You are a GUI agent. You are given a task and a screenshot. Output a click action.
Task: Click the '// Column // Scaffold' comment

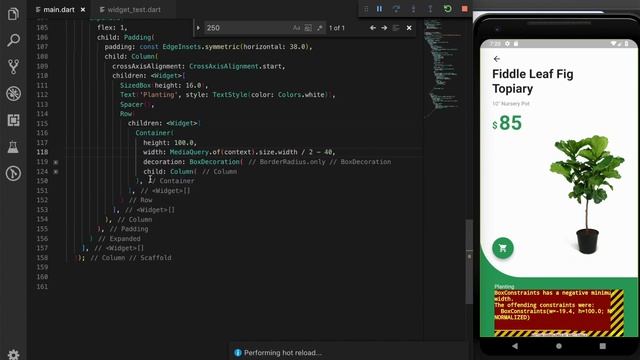[131, 258]
